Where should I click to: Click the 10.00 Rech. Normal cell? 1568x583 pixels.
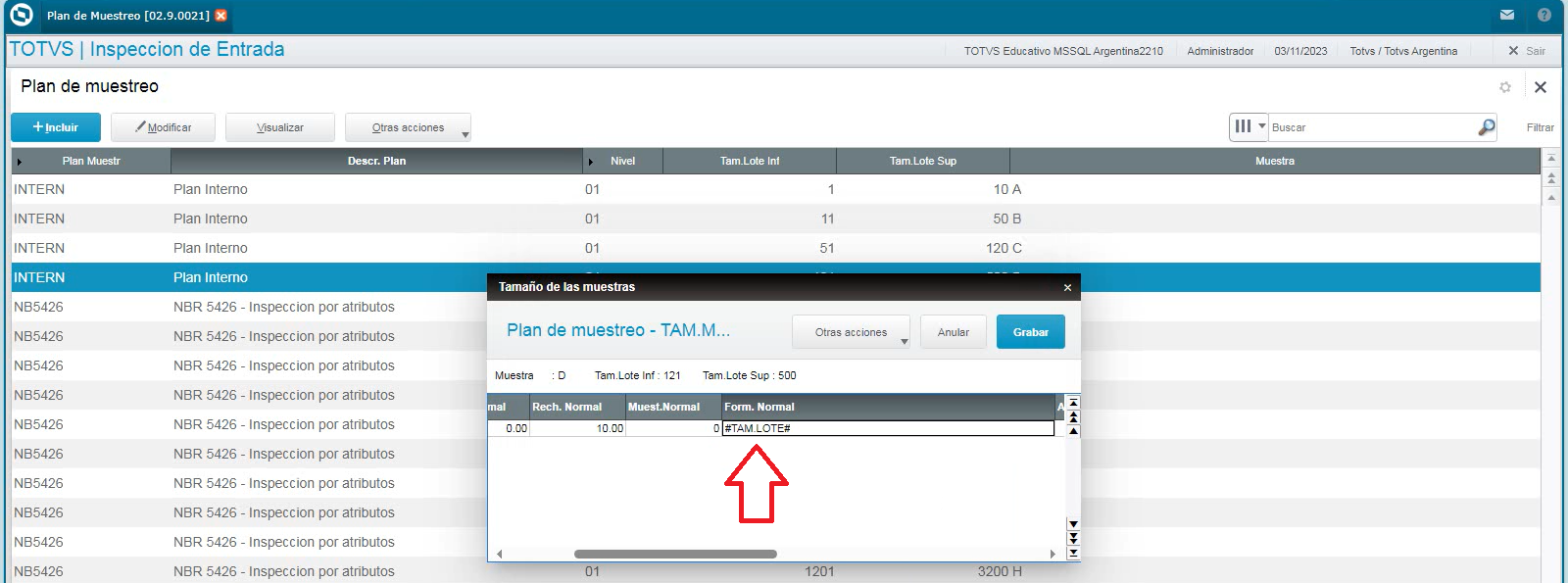(x=577, y=428)
